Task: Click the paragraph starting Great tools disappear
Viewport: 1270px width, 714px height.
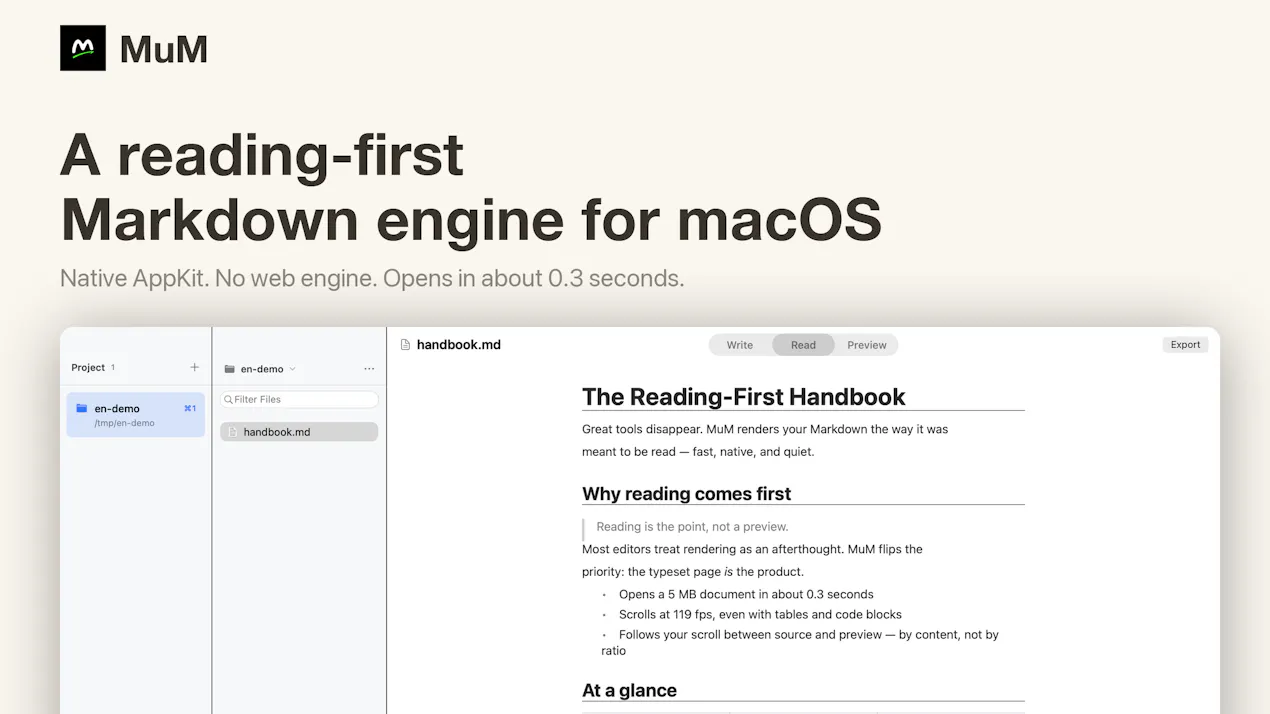Action: pyautogui.click(x=765, y=440)
